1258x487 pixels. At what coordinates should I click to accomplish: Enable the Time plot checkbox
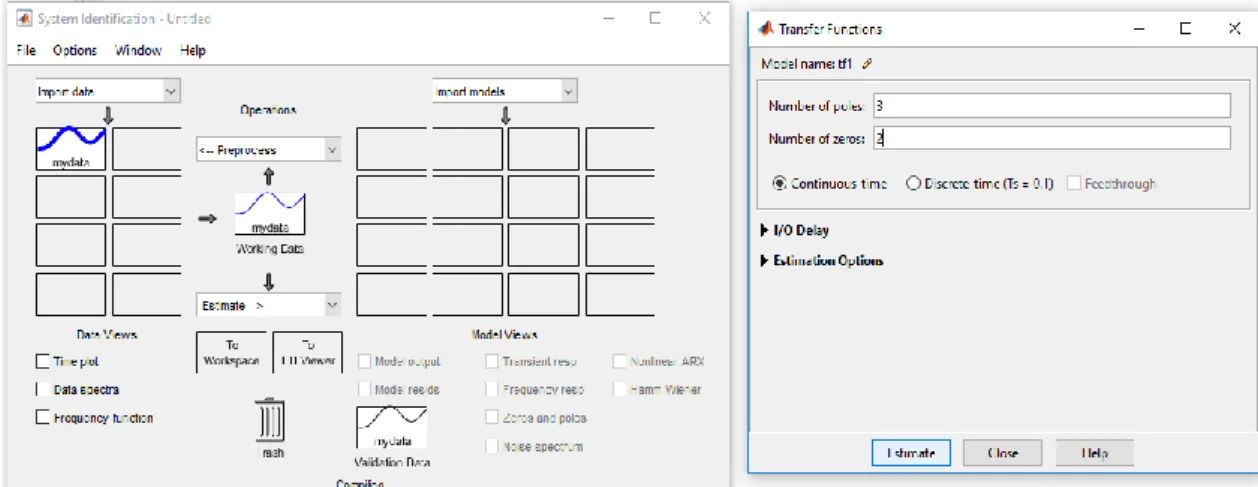42,361
